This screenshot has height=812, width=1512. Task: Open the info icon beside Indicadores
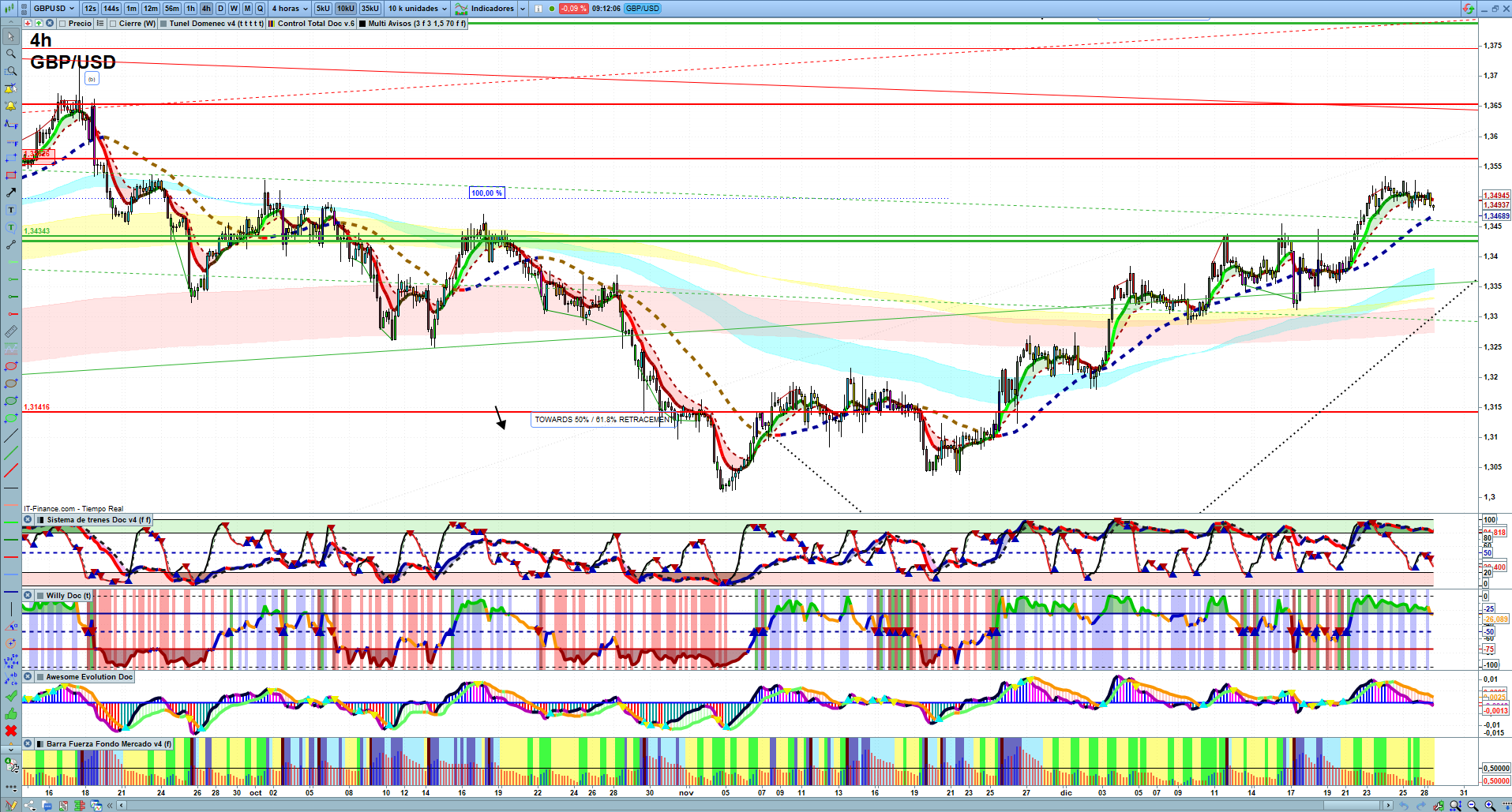(538, 9)
